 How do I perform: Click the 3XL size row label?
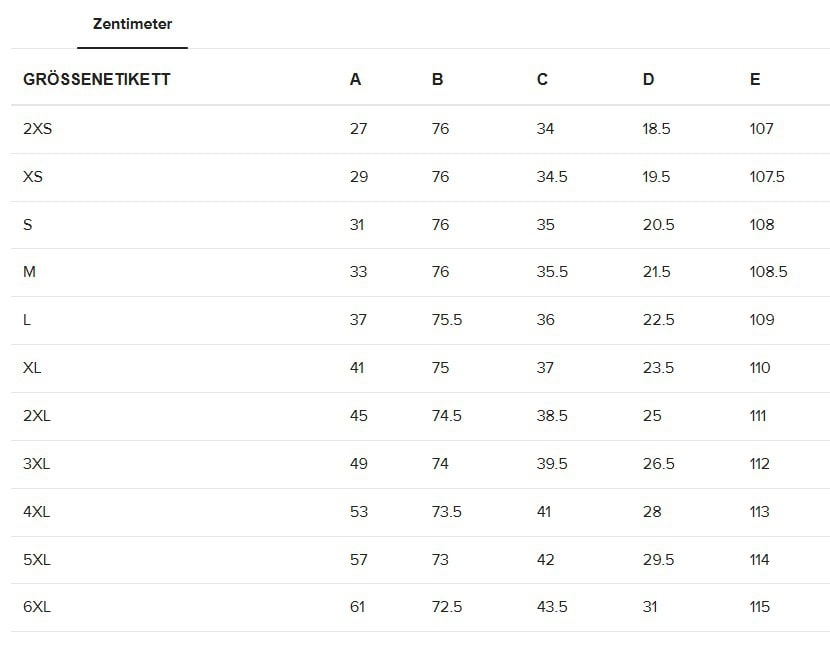click(37, 464)
